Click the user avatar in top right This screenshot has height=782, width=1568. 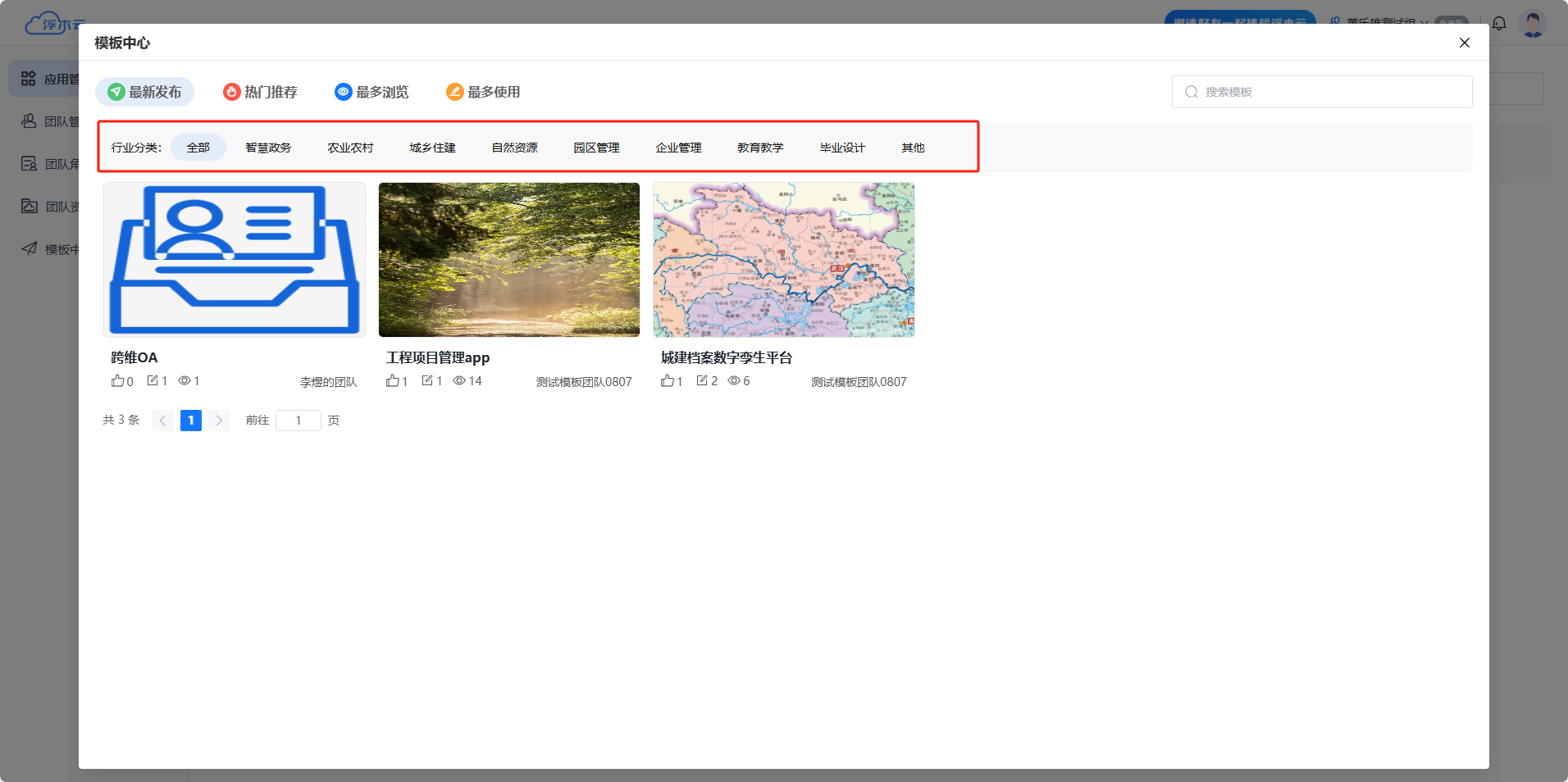pyautogui.click(x=1532, y=24)
